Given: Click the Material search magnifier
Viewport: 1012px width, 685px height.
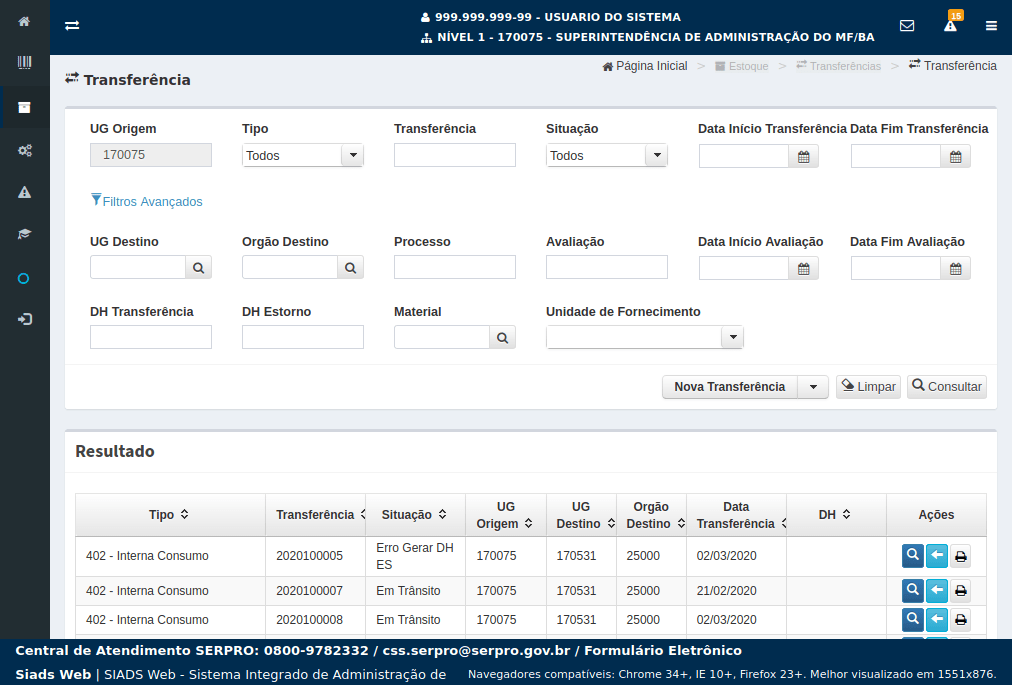Looking at the screenshot, I should click(502, 337).
